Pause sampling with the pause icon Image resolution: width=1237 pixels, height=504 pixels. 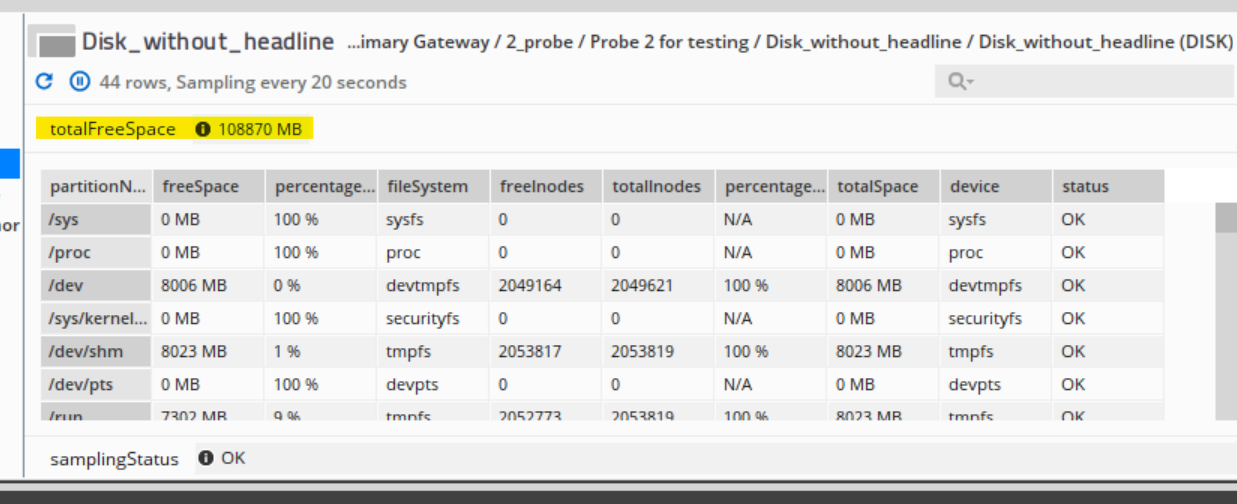tap(79, 81)
